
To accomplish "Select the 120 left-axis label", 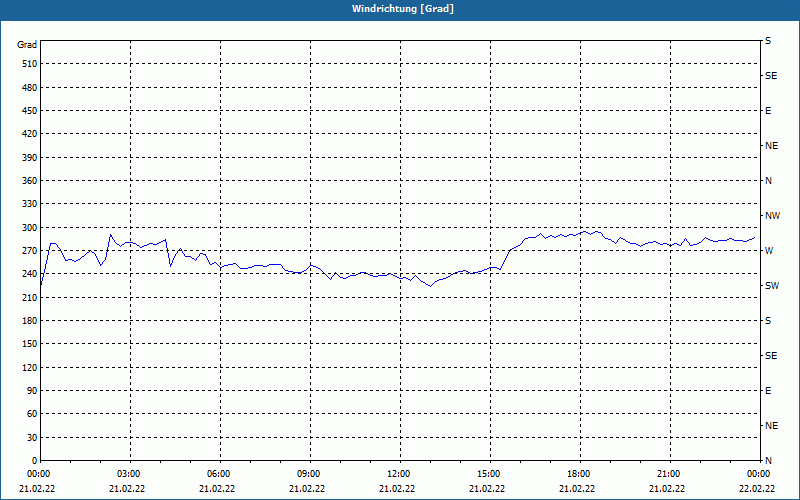I will (29, 367).
